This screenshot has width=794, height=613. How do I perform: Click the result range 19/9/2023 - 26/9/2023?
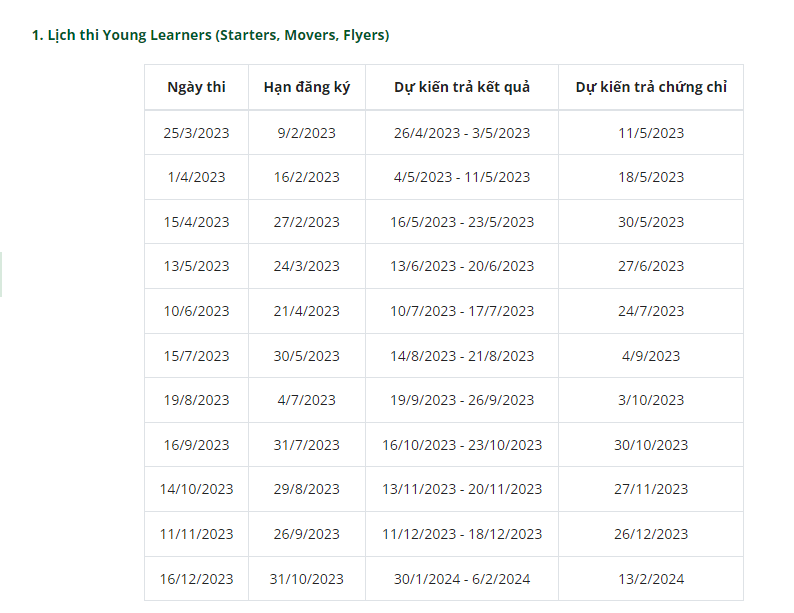coord(462,400)
